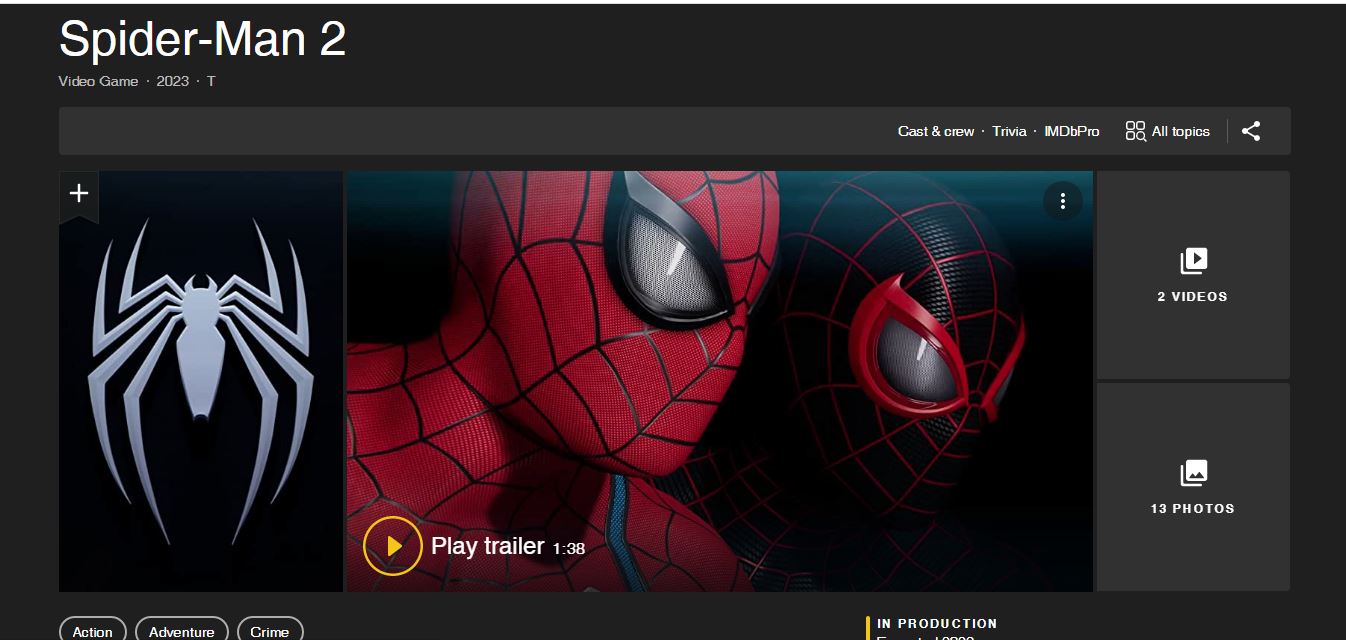Click the 2023 release year link
The height and width of the screenshot is (640, 1346).
(173, 81)
